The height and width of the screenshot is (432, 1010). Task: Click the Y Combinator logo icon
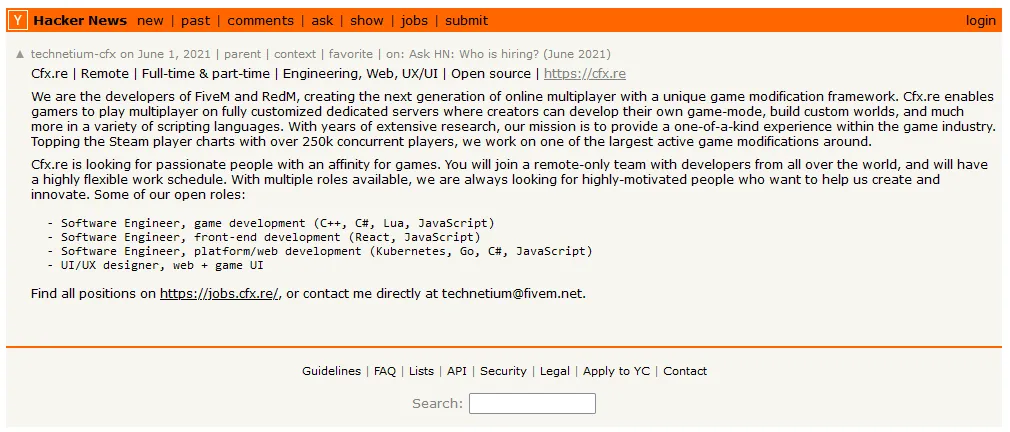click(x=19, y=21)
